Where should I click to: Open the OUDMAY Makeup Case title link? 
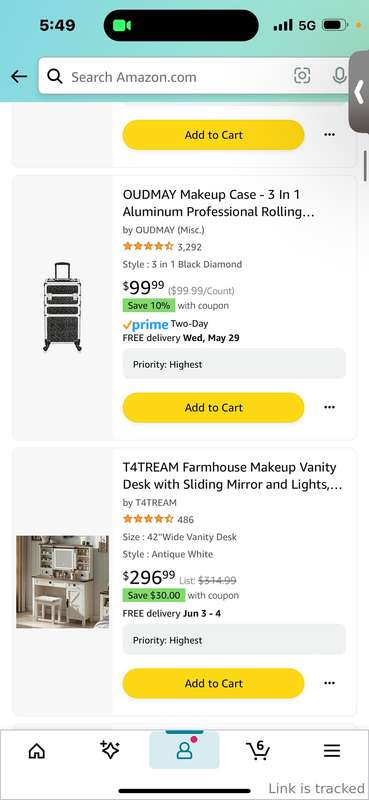click(218, 203)
